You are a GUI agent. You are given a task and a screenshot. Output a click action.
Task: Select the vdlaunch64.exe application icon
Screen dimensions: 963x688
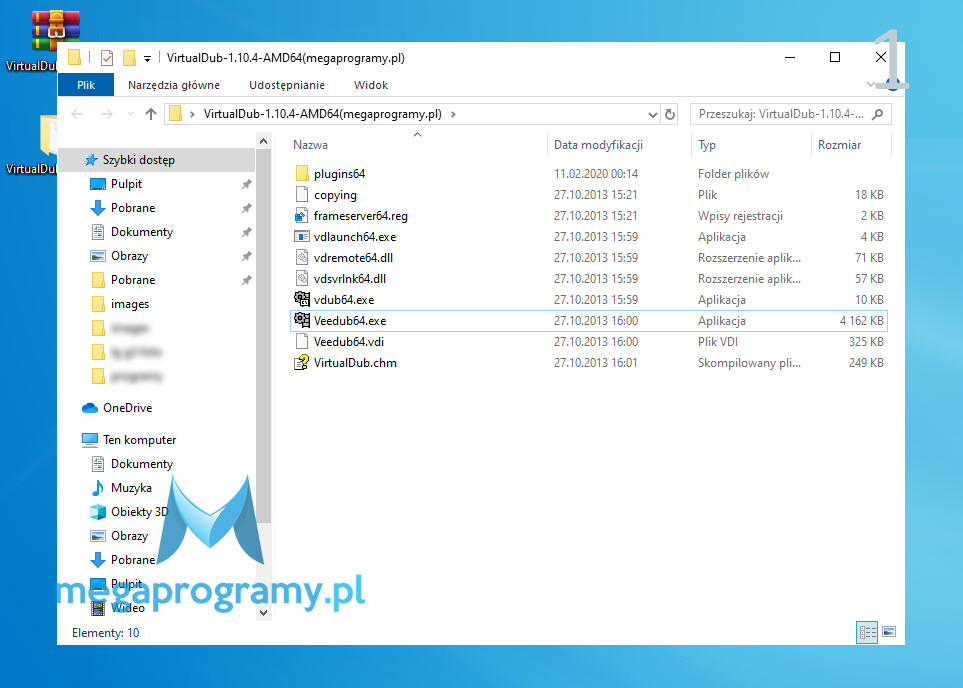(x=302, y=236)
